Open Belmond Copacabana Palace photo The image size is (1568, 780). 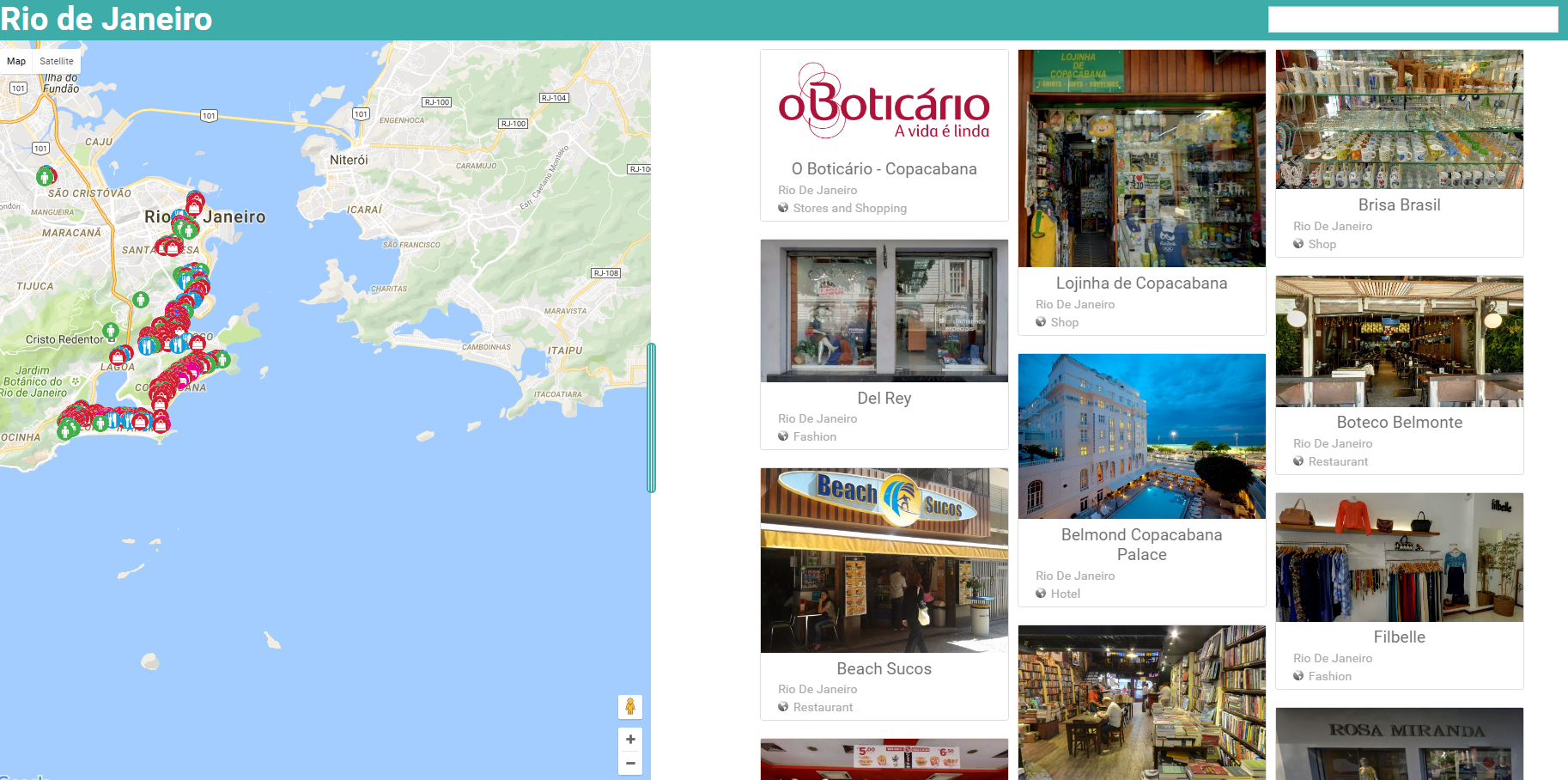point(1142,436)
